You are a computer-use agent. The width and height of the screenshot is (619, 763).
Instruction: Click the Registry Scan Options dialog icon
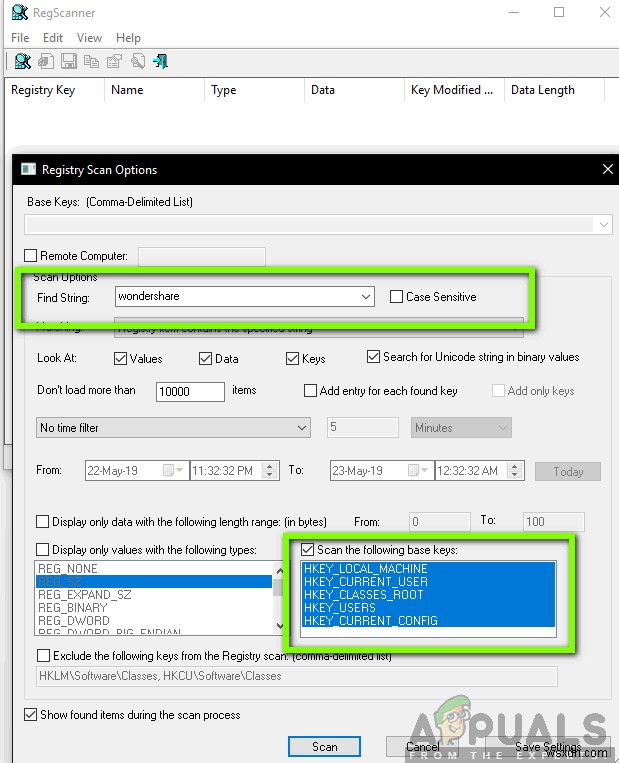click(29, 169)
